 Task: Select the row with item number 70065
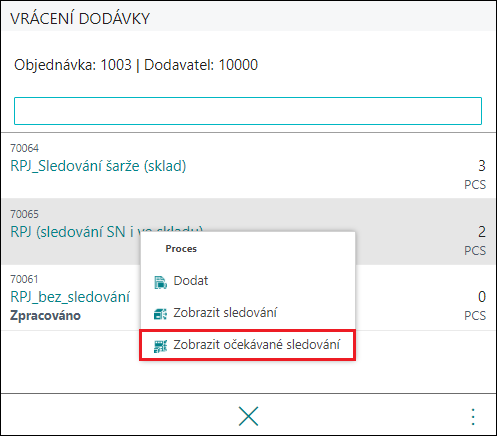point(248,232)
